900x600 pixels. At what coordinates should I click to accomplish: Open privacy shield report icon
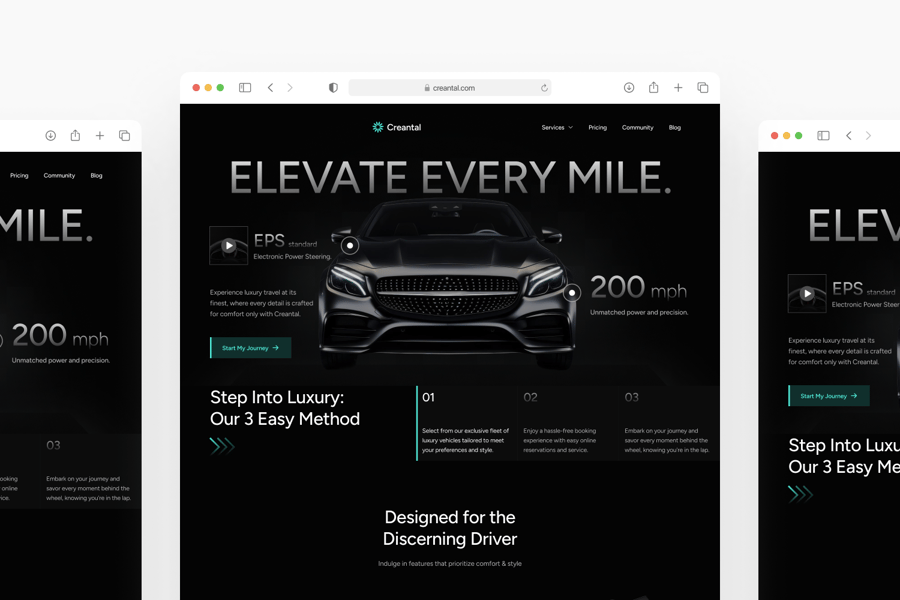[333, 88]
